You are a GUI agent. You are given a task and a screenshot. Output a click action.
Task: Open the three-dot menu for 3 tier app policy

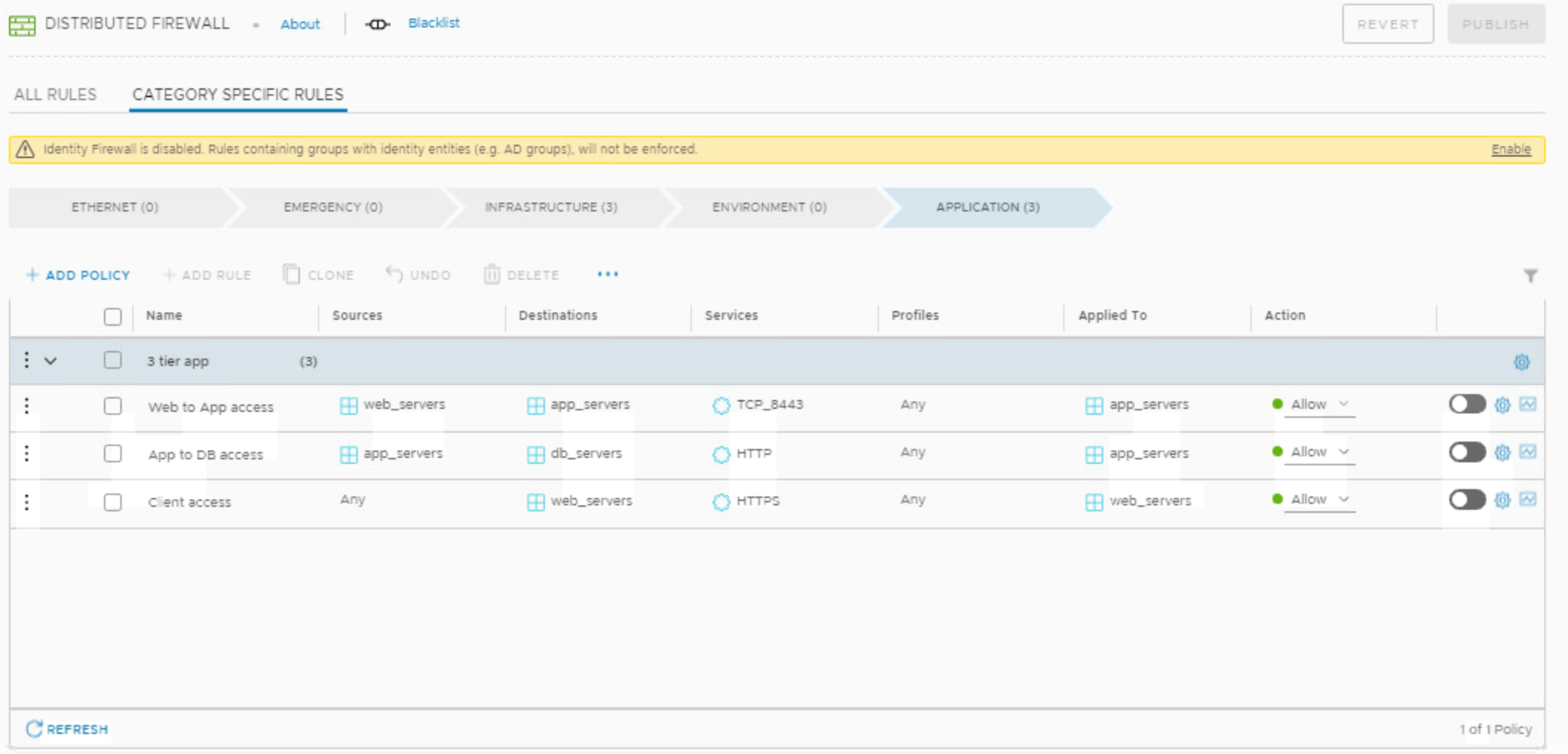pos(27,361)
